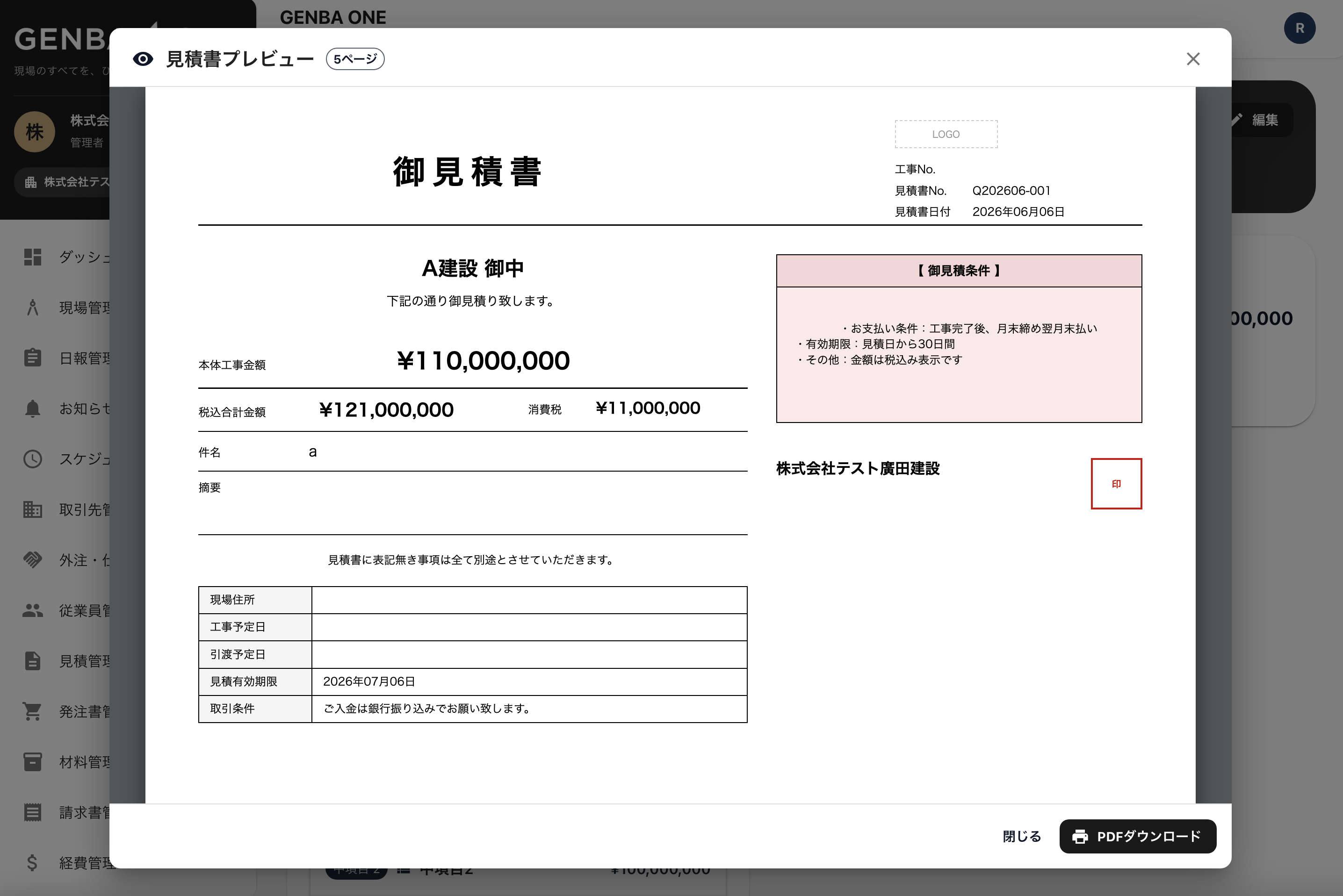Click the red 印 stamp box
Viewport: 1343px width, 896px height.
tap(1116, 483)
